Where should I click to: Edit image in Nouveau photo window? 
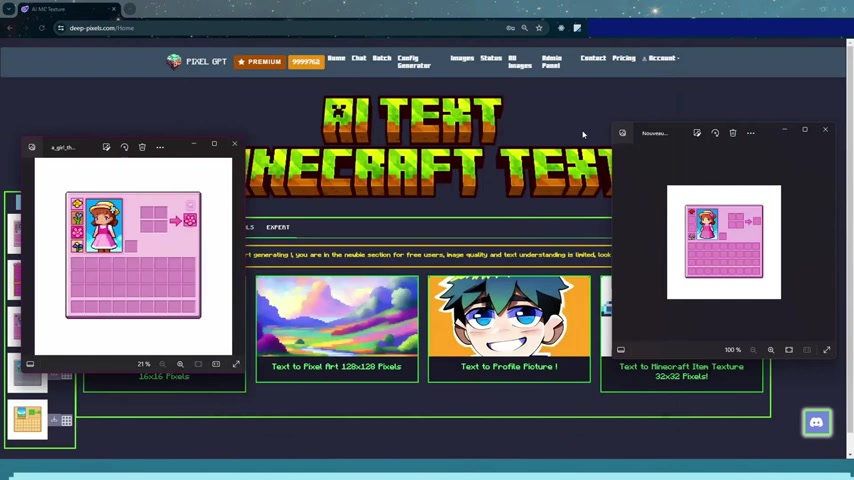click(x=697, y=133)
